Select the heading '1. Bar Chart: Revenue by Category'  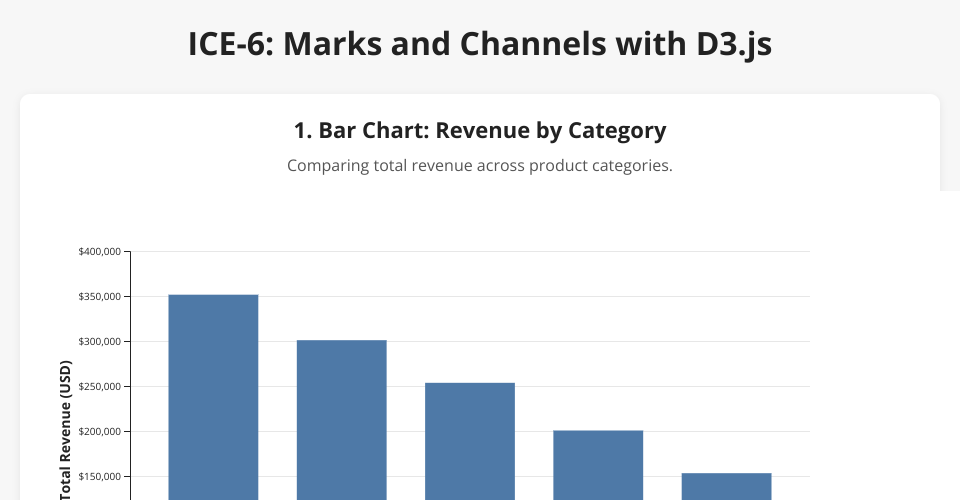[480, 130]
